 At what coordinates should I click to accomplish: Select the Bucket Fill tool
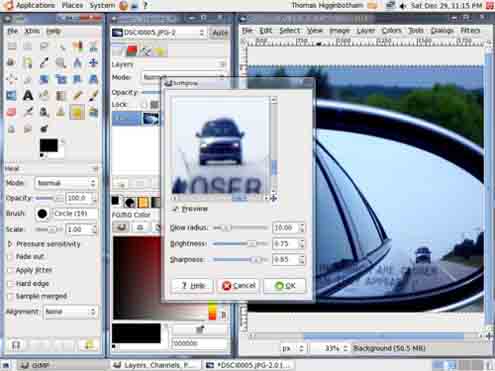click(x=44, y=96)
